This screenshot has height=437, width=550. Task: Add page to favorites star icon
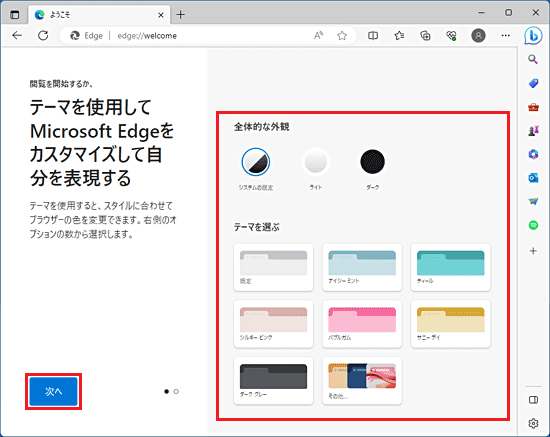342,35
